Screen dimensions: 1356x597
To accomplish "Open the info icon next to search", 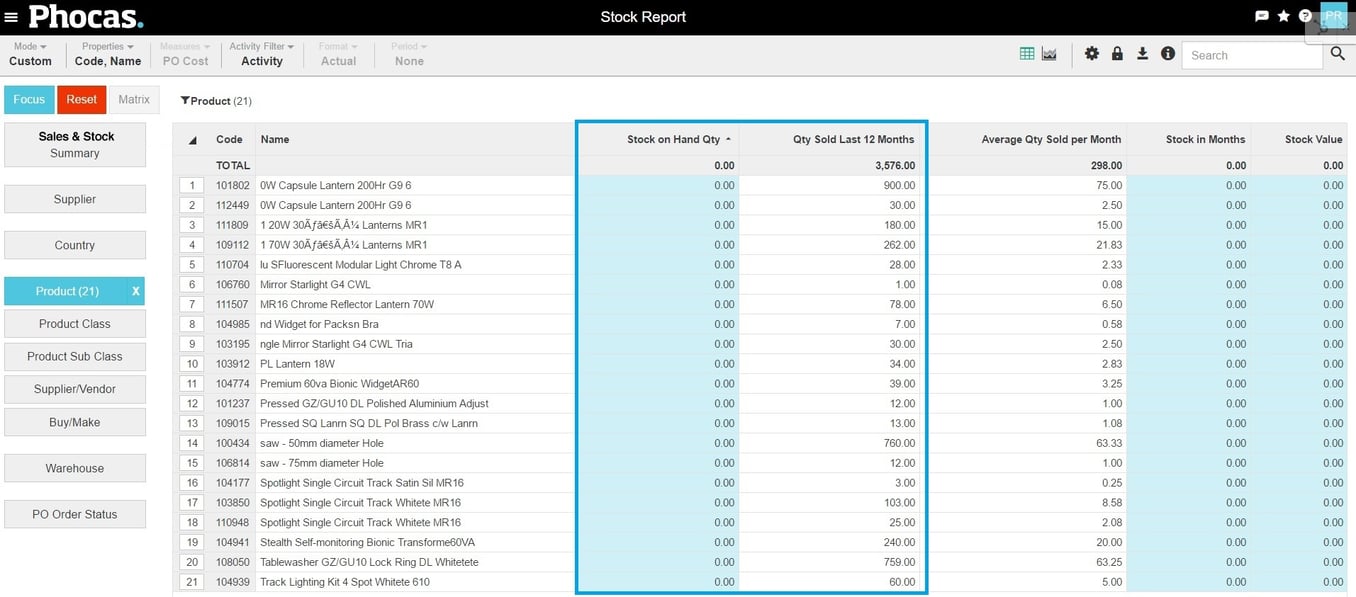I will [x=1167, y=53].
